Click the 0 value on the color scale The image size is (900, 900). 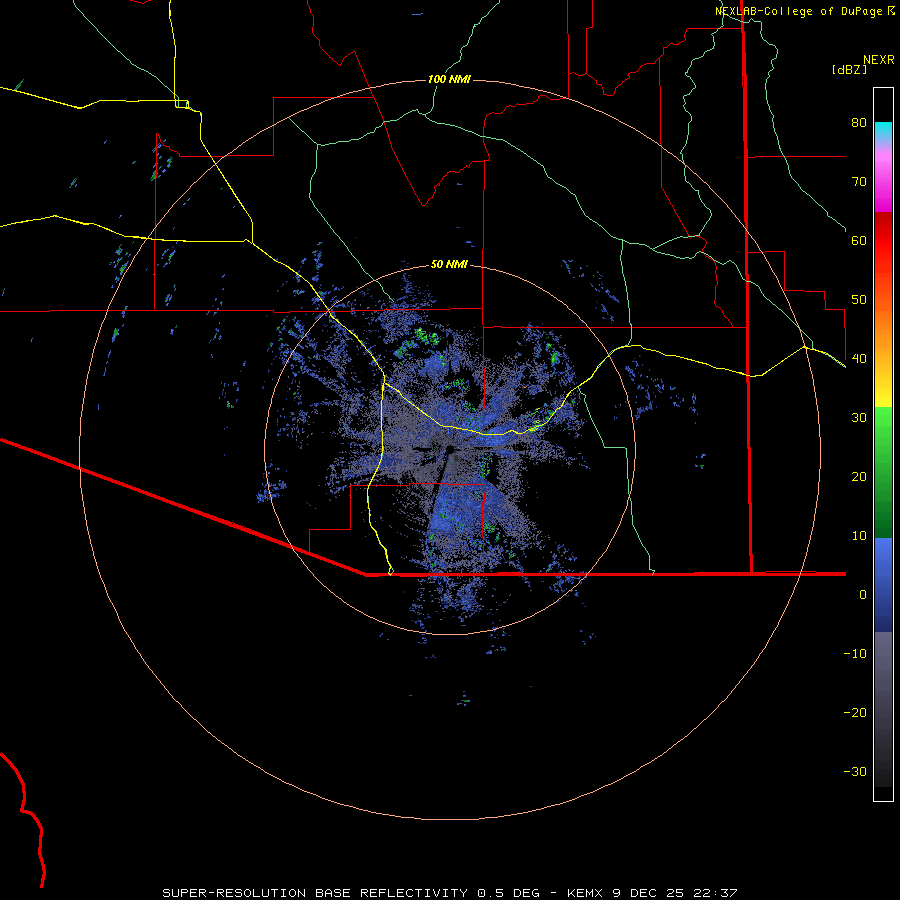863,595
